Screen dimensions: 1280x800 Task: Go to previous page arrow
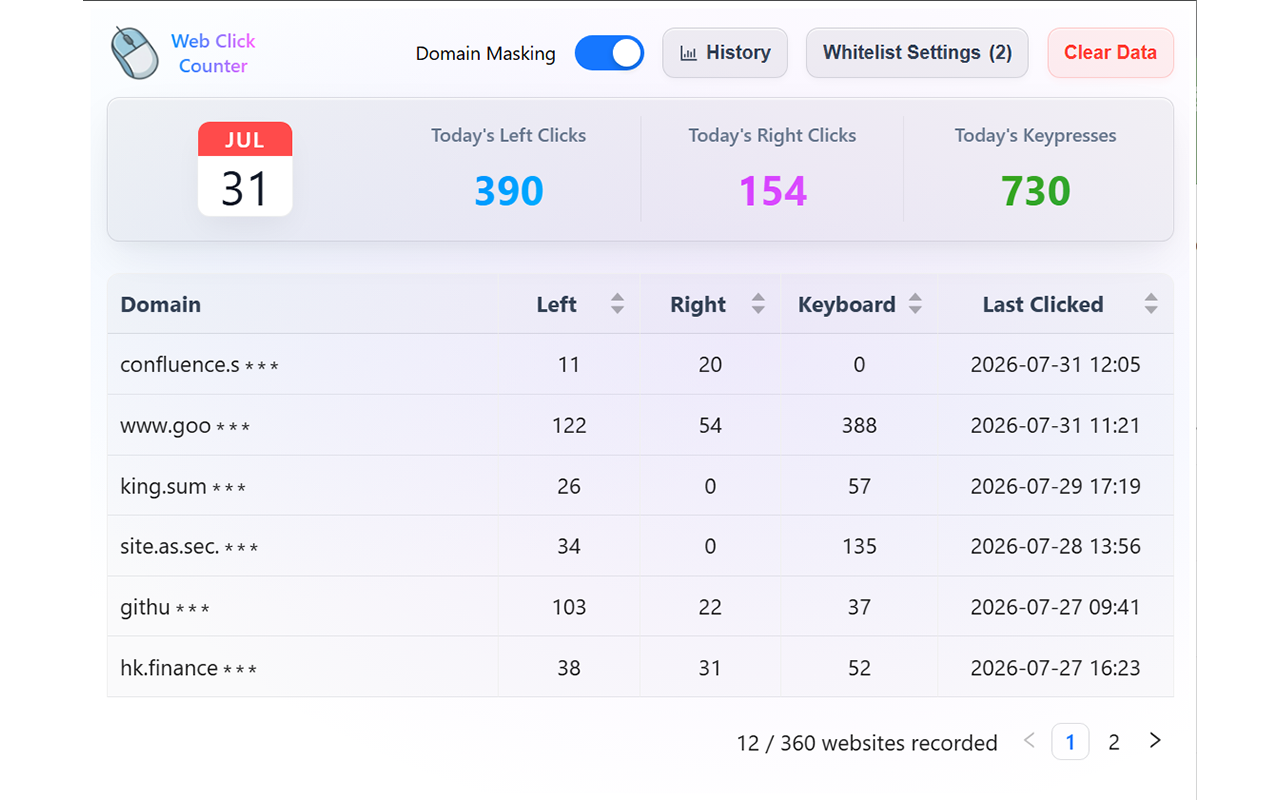(1029, 741)
